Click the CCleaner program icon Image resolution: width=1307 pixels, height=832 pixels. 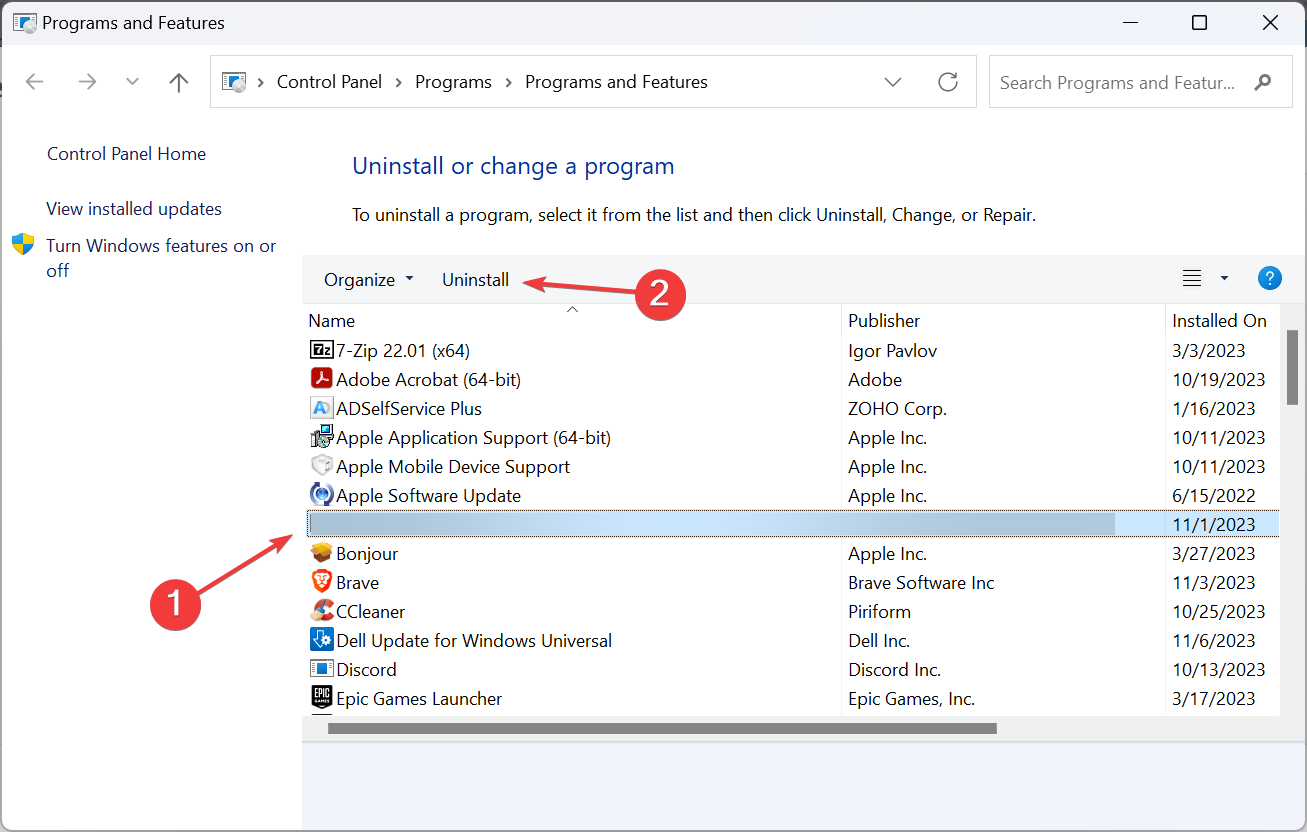321,611
